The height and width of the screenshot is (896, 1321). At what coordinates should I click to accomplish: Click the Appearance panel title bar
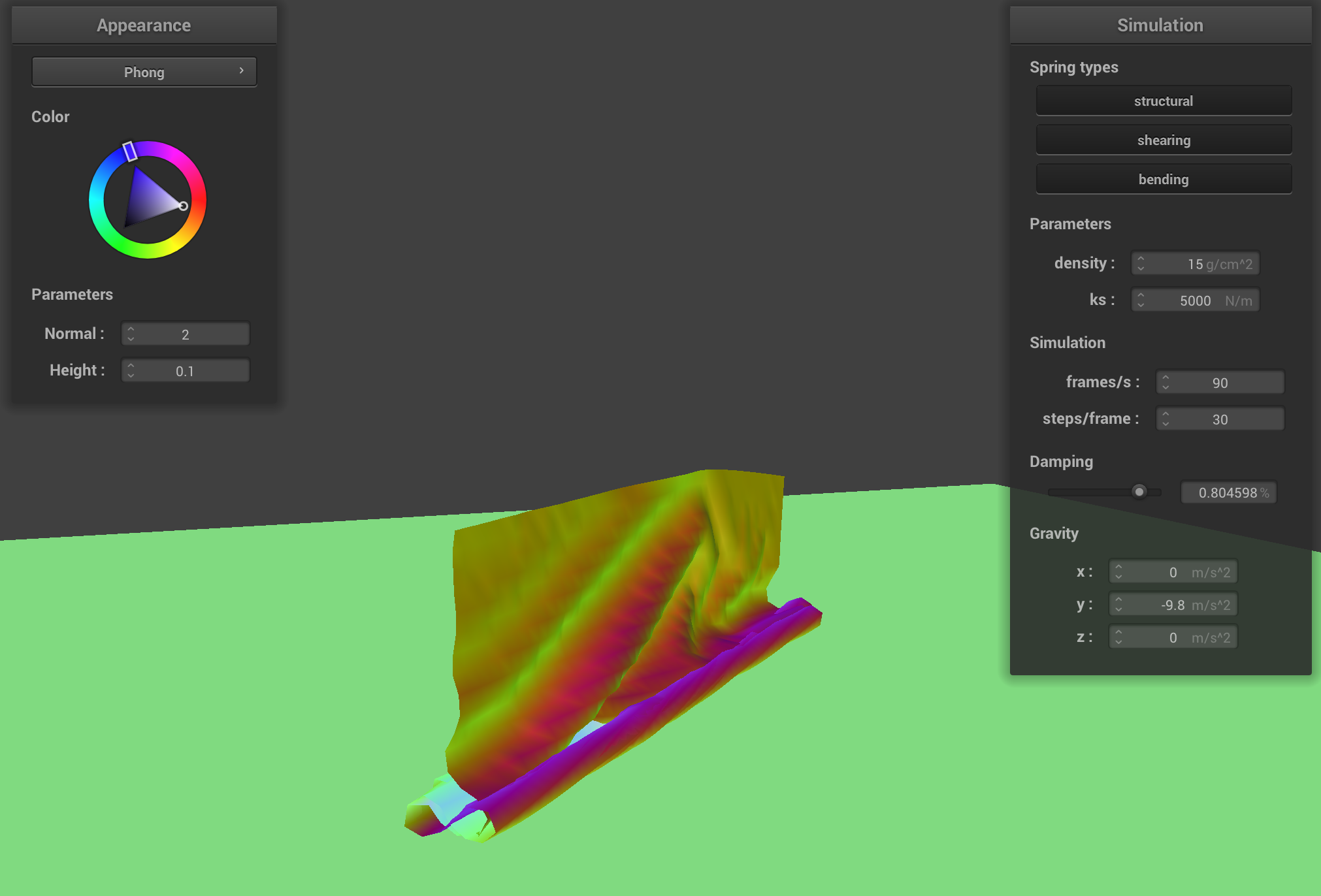(x=144, y=25)
